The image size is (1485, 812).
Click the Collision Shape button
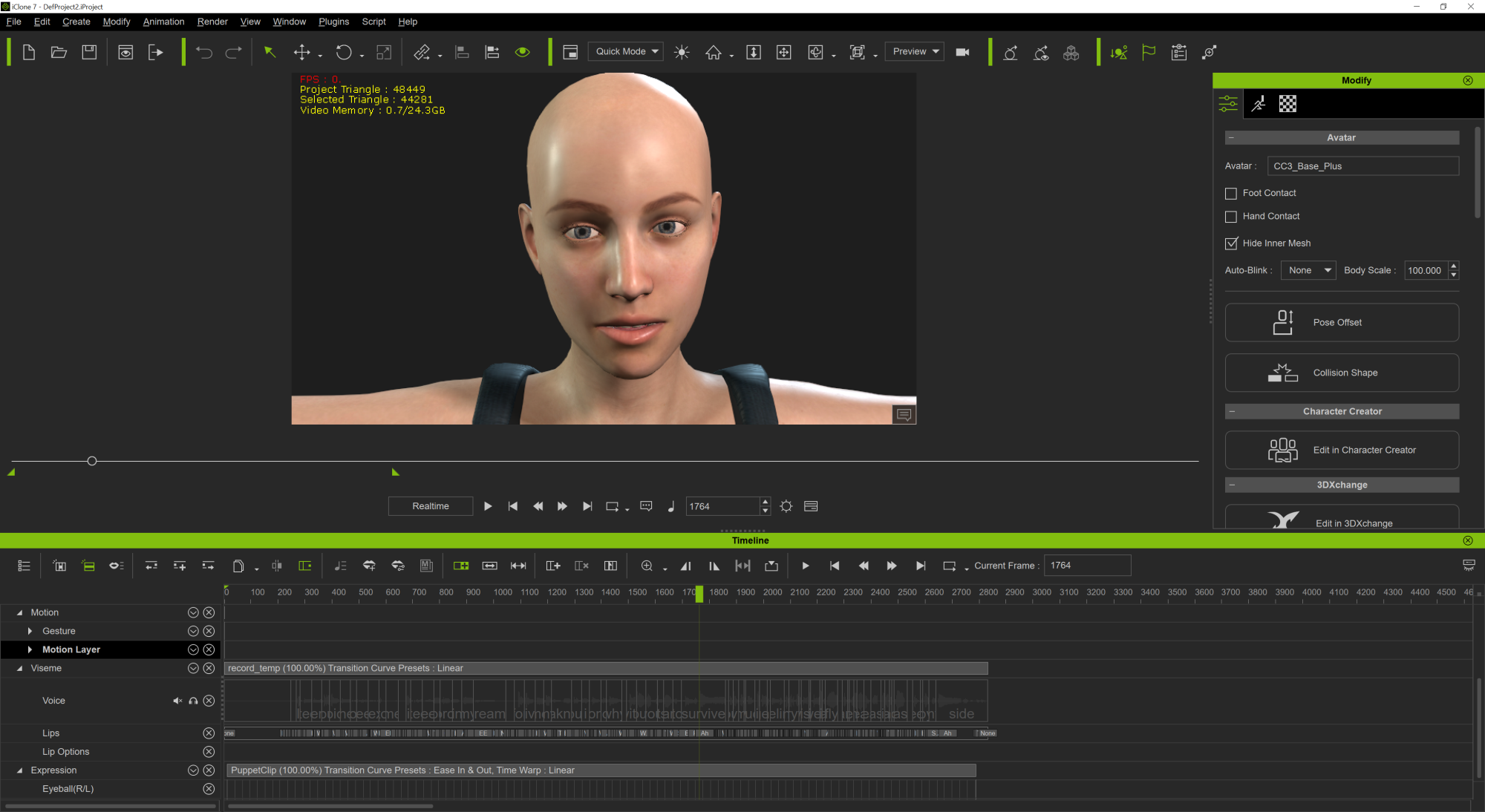(1342, 373)
